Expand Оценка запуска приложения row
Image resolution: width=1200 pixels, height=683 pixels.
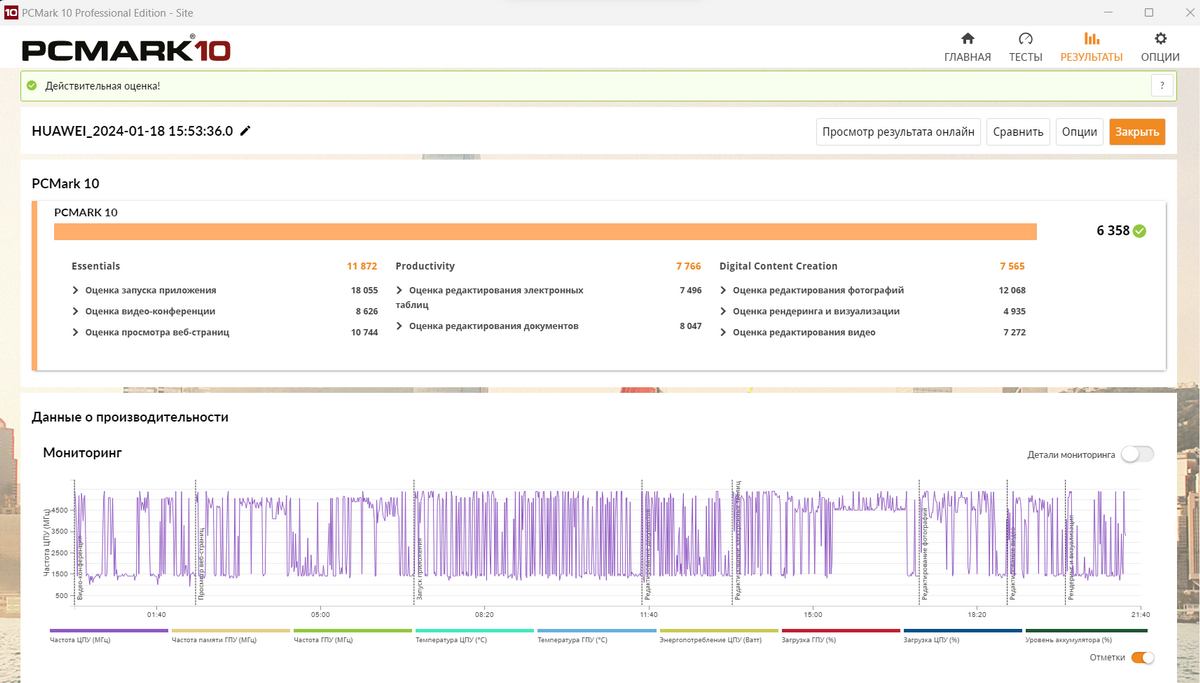pyautogui.click(x=224, y=290)
